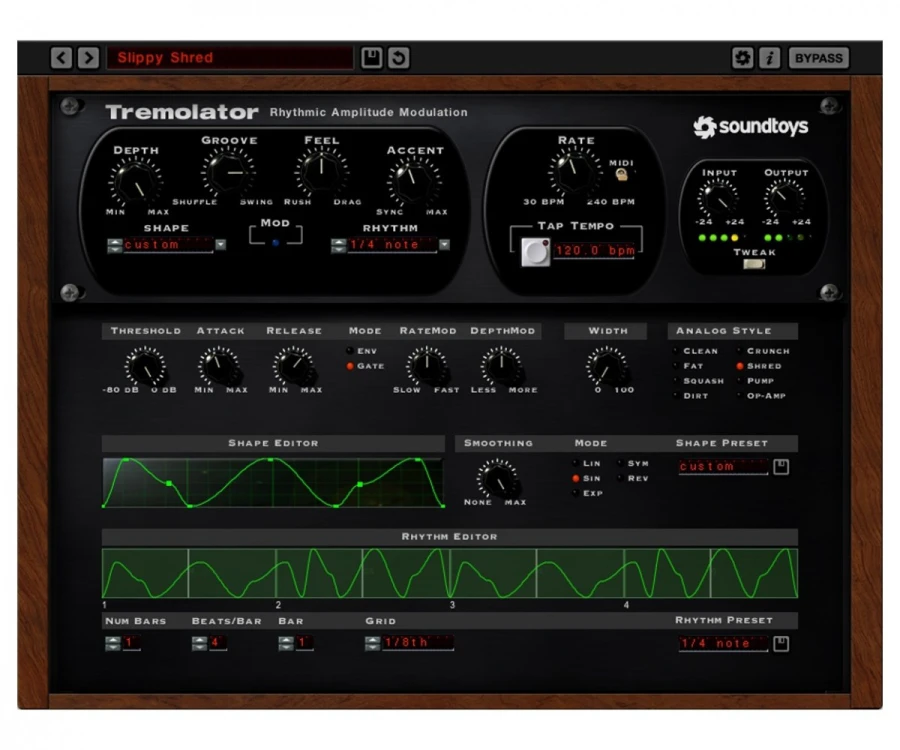Click the BYPASS button
900x750 pixels.
(x=818, y=58)
